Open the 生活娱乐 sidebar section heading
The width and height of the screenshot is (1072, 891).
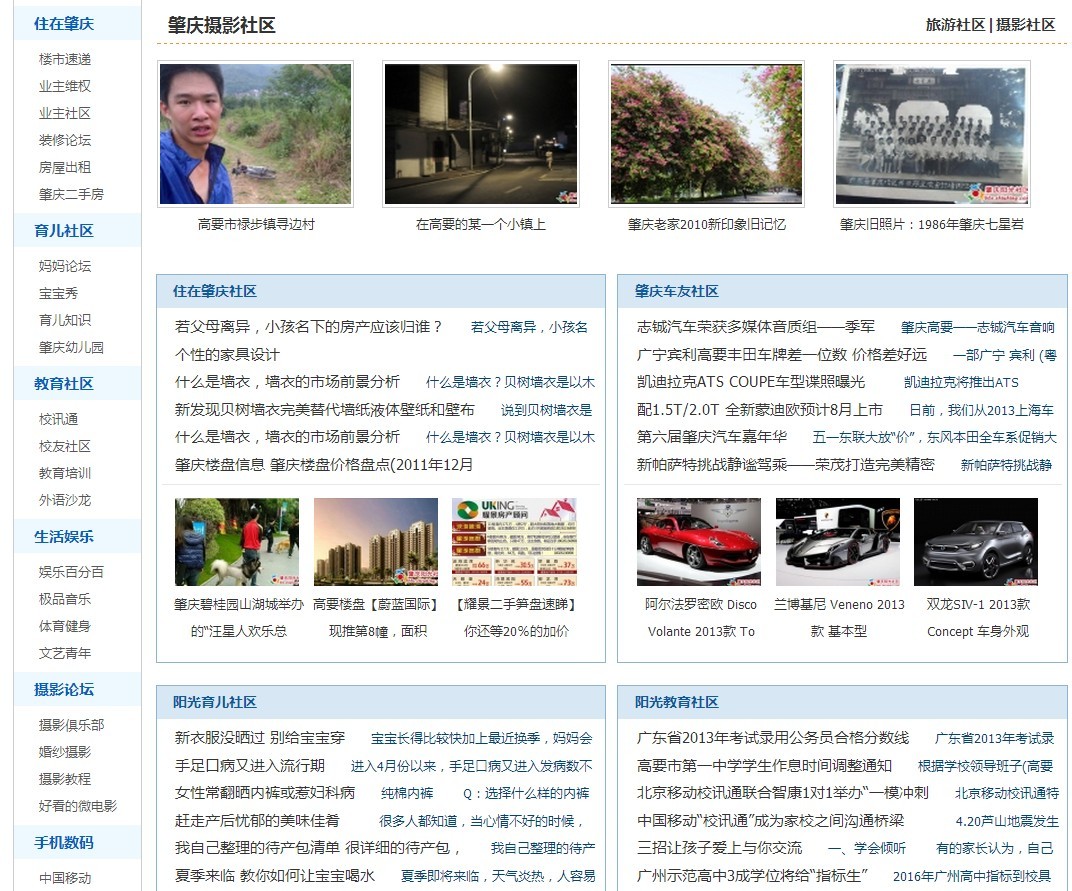(64, 537)
